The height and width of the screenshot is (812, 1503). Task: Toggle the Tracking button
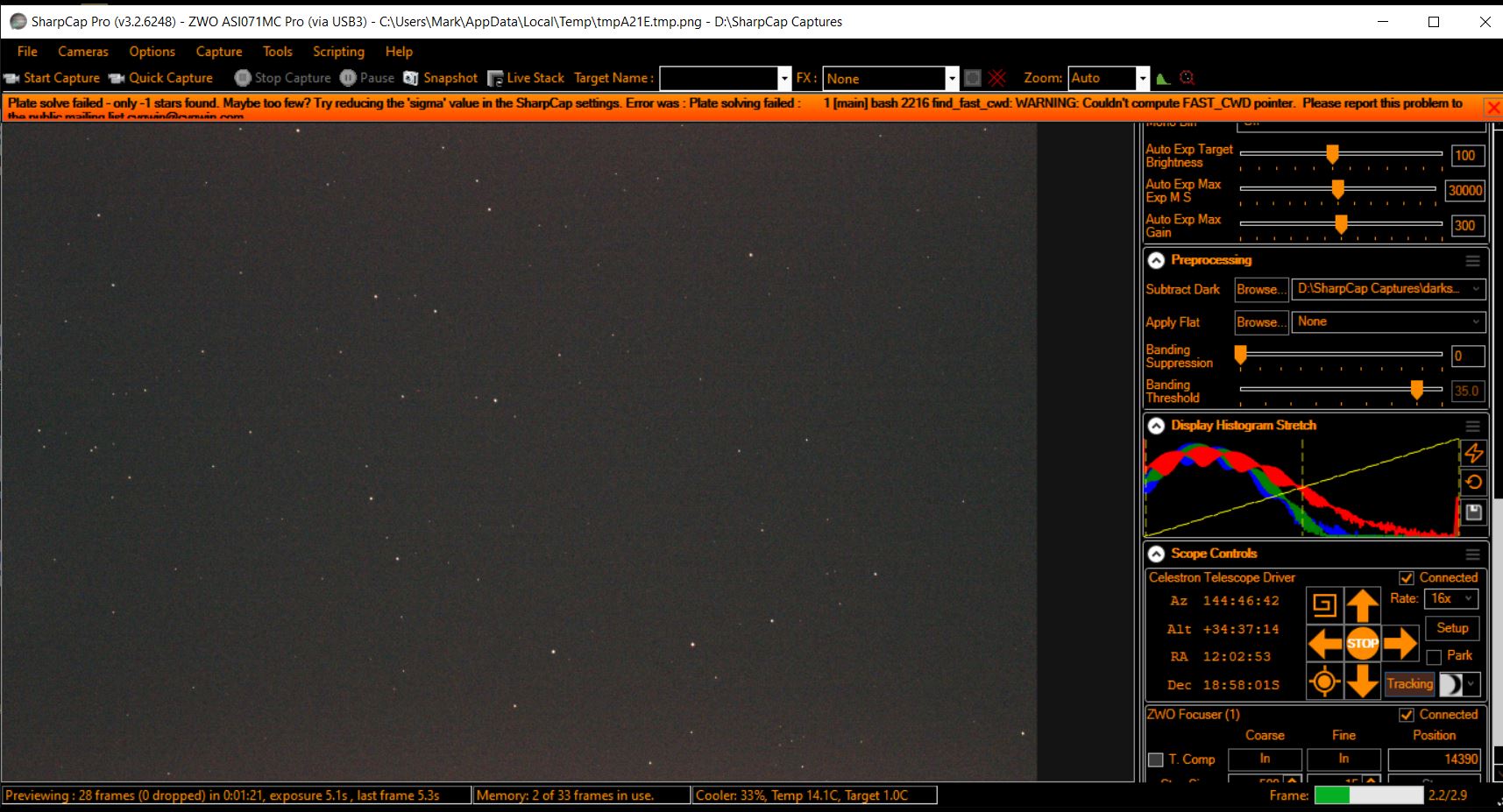point(1409,684)
